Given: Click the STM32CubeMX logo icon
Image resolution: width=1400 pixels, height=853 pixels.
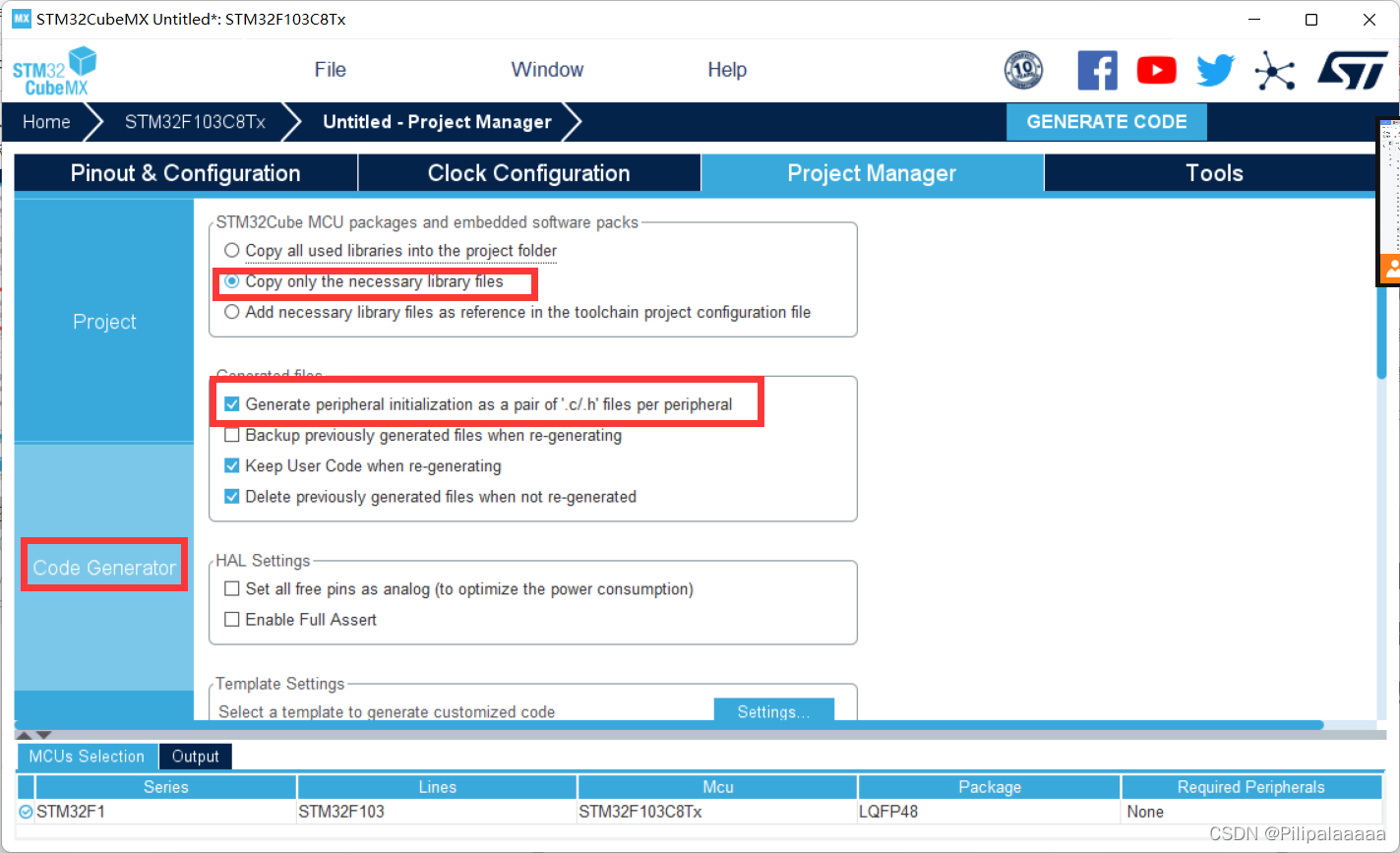Looking at the screenshot, I should click(55, 71).
